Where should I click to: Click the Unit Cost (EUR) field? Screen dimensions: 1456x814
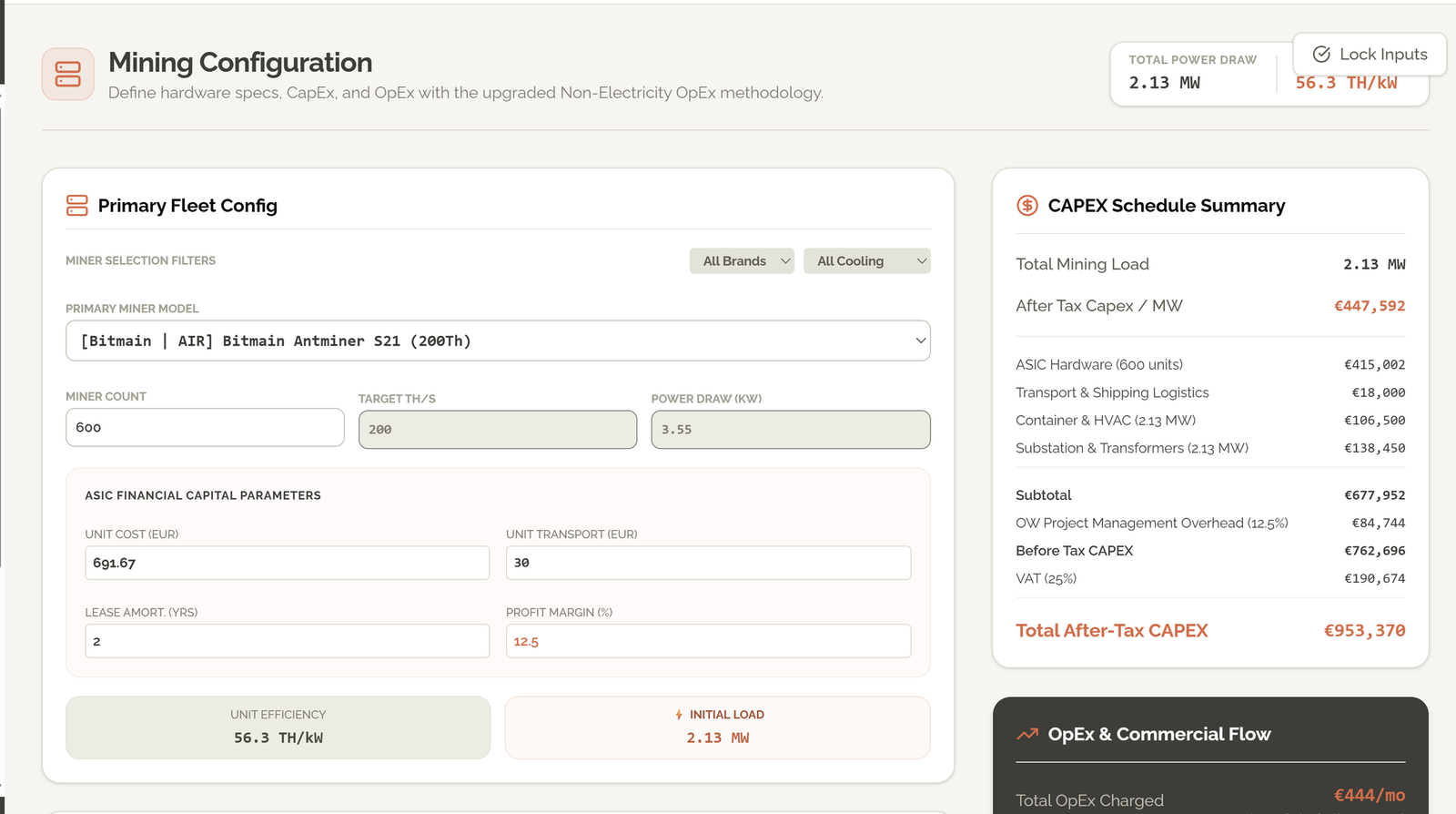(x=288, y=563)
